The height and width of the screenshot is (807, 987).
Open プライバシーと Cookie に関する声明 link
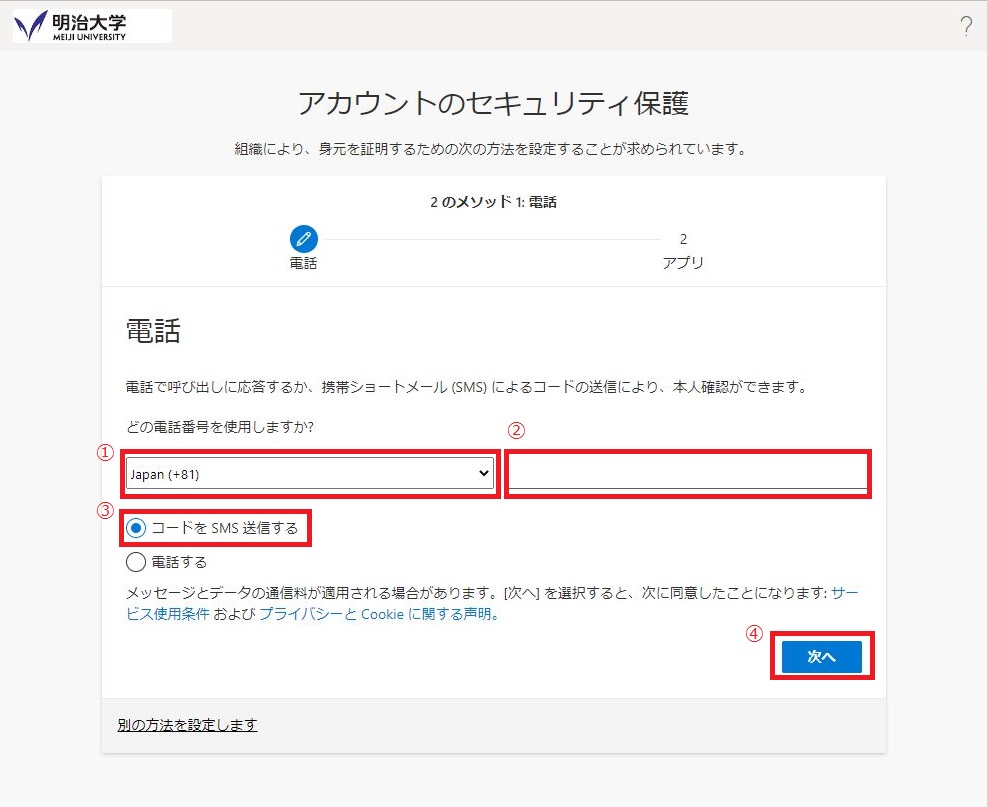[380, 614]
